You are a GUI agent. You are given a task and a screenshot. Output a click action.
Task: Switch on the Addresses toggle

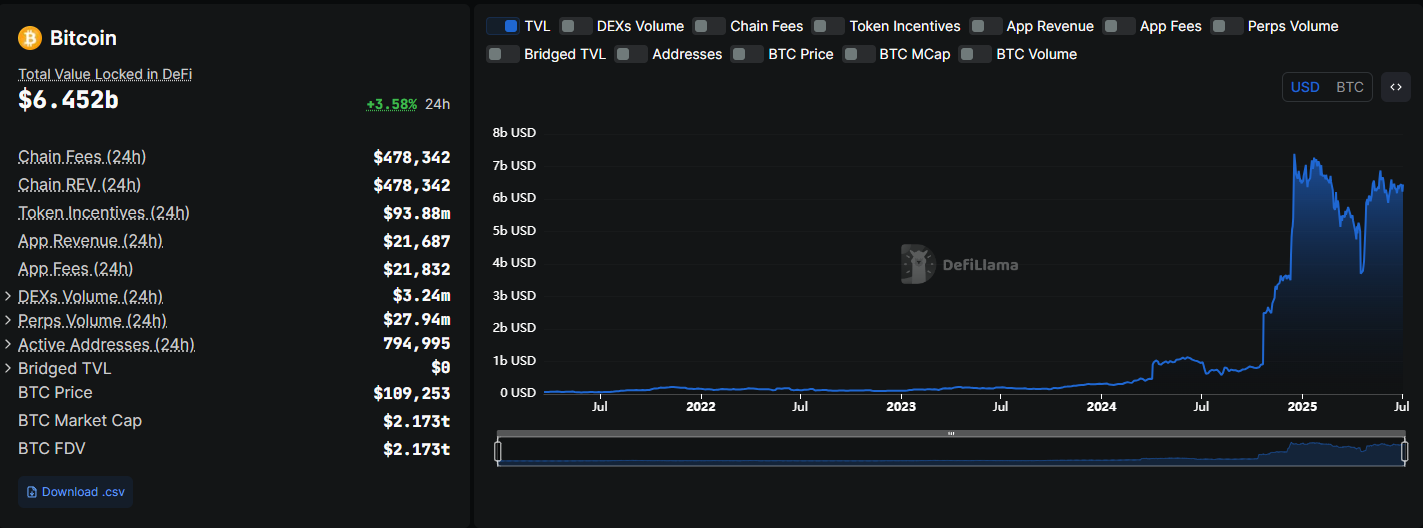coord(631,54)
